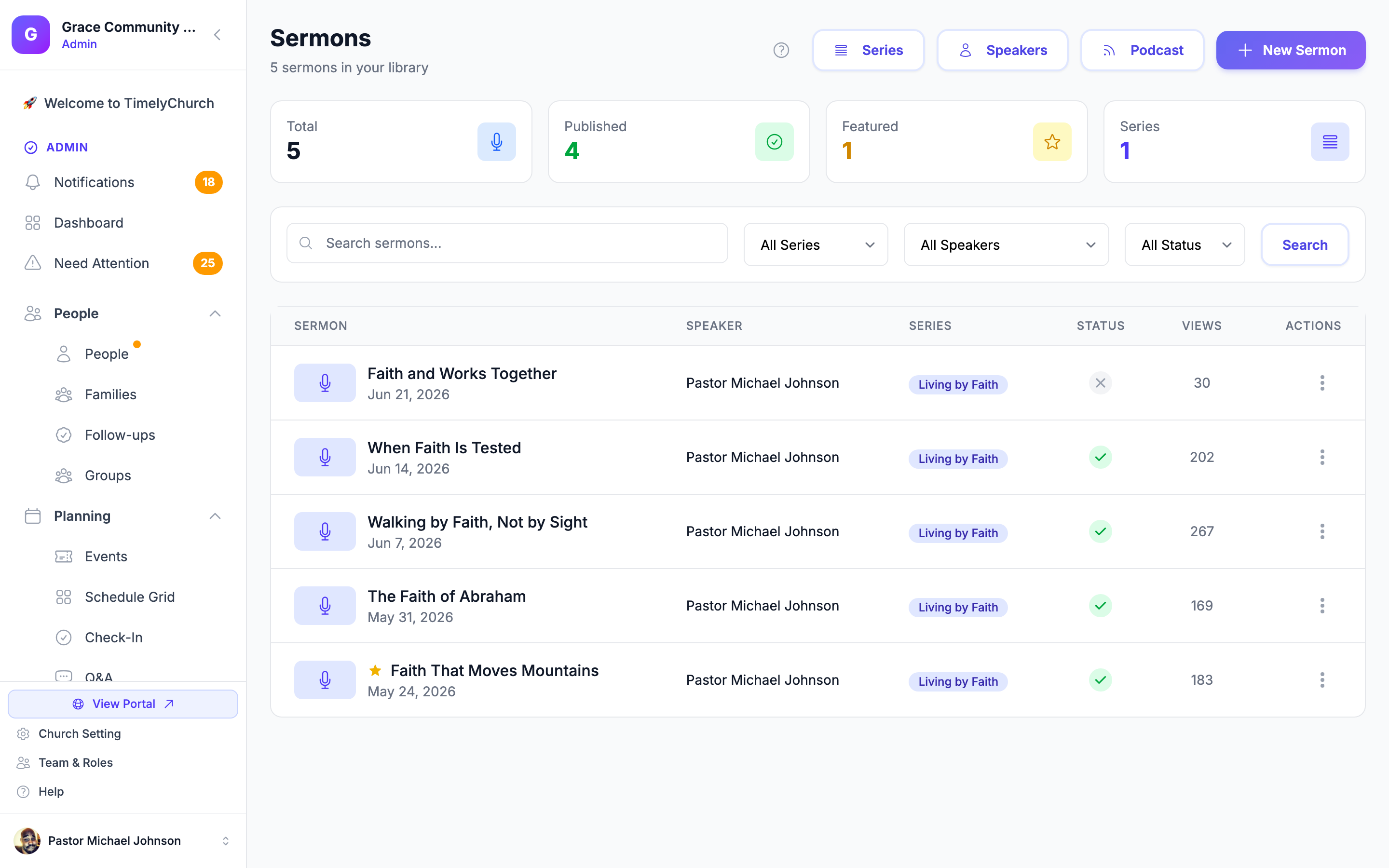Click the Total sermons microphone icon
This screenshot has height=868, width=1389.
tap(496, 142)
